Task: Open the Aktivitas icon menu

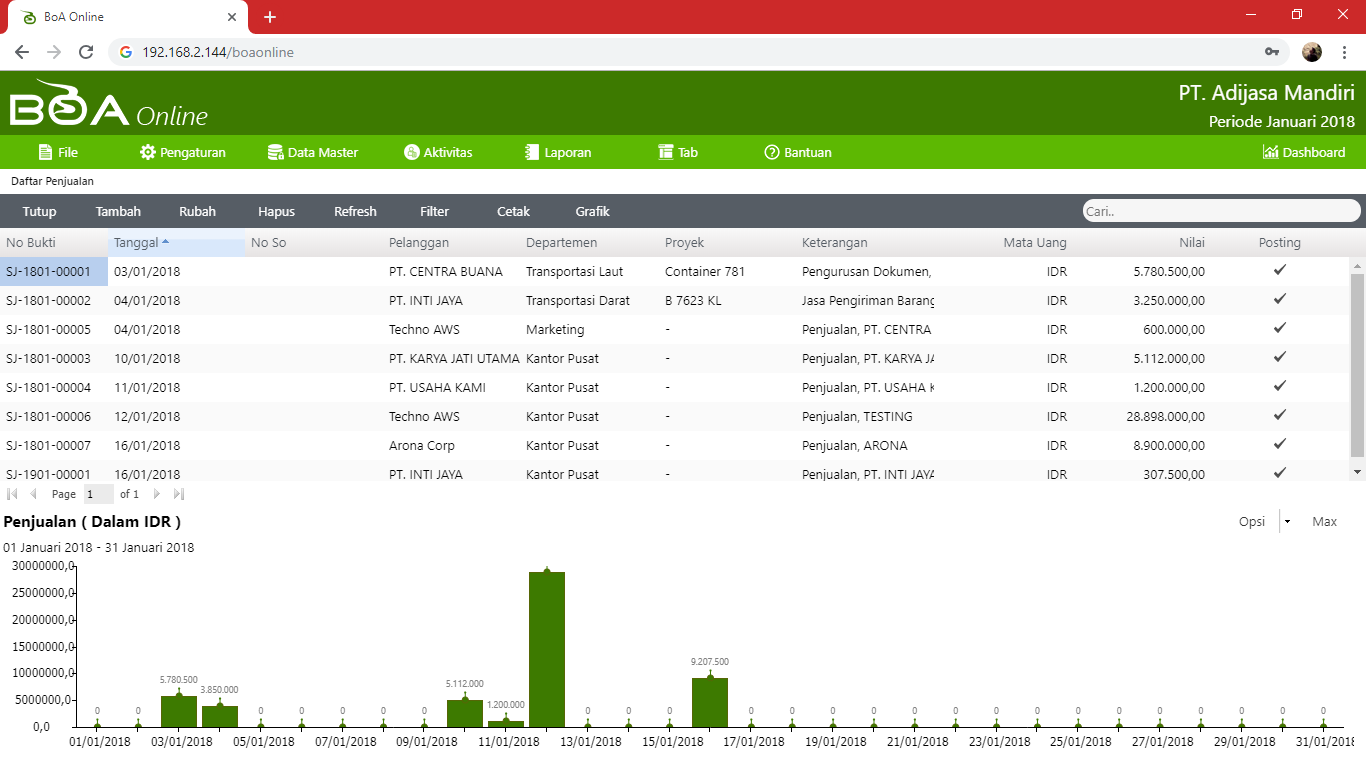Action: pyautogui.click(x=411, y=152)
